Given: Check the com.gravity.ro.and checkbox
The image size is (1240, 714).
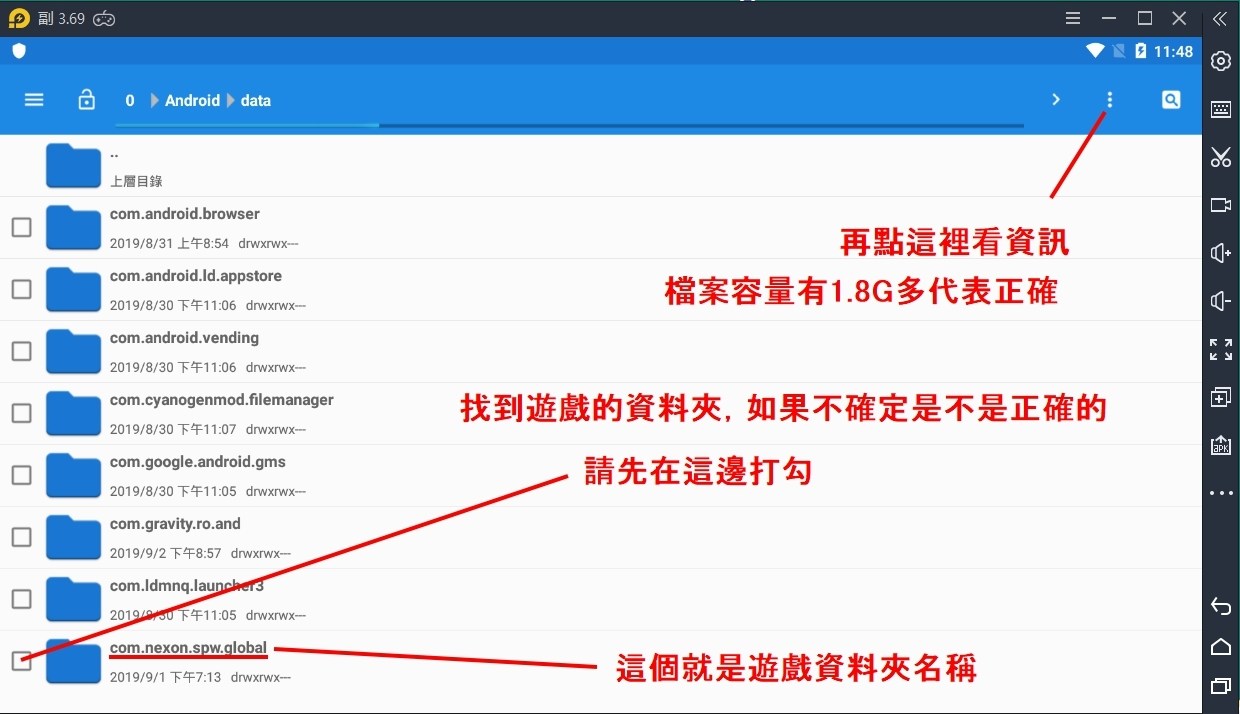Looking at the screenshot, I should click(21, 538).
